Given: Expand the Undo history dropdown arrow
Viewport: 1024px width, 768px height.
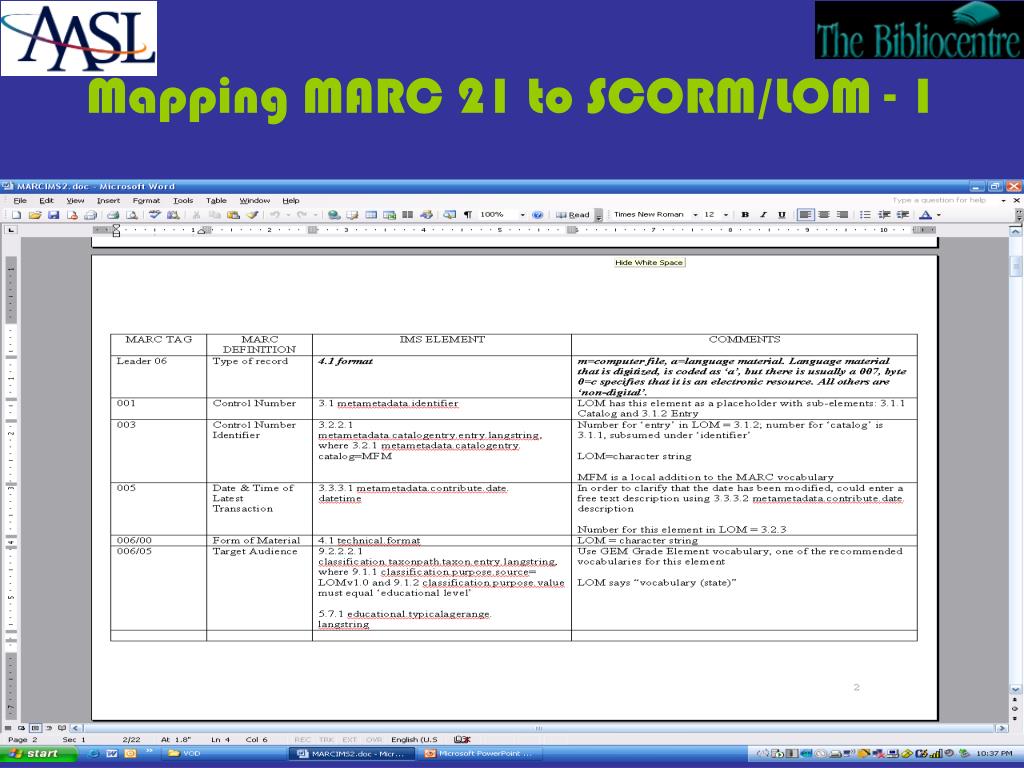Looking at the screenshot, I should coord(288,215).
